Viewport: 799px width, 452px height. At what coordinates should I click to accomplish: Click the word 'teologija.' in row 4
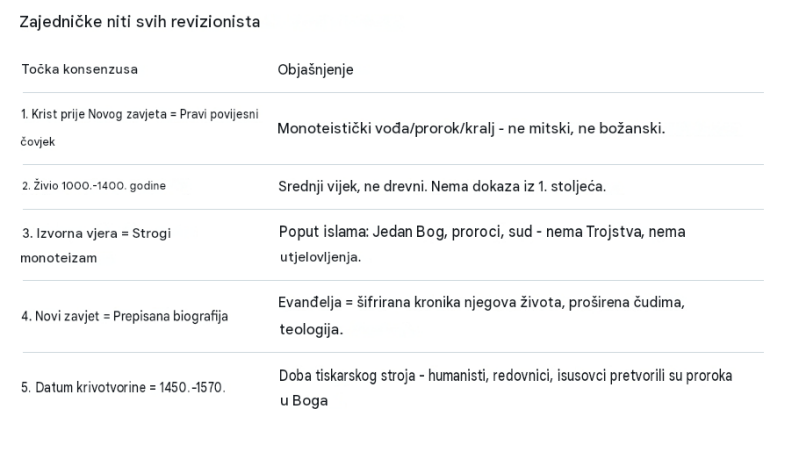311,330
